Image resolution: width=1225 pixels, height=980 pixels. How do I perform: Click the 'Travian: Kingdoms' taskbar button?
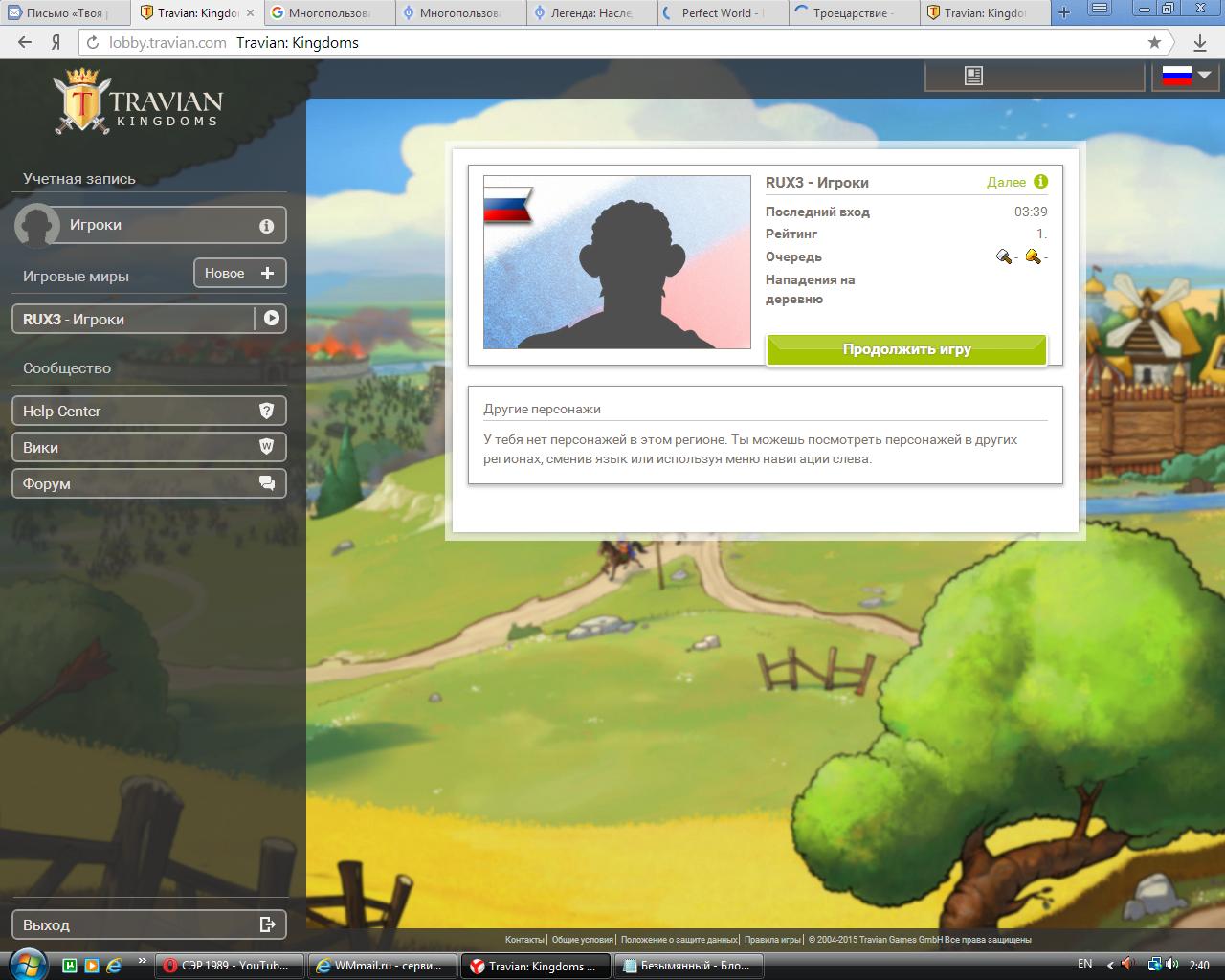tap(536, 966)
